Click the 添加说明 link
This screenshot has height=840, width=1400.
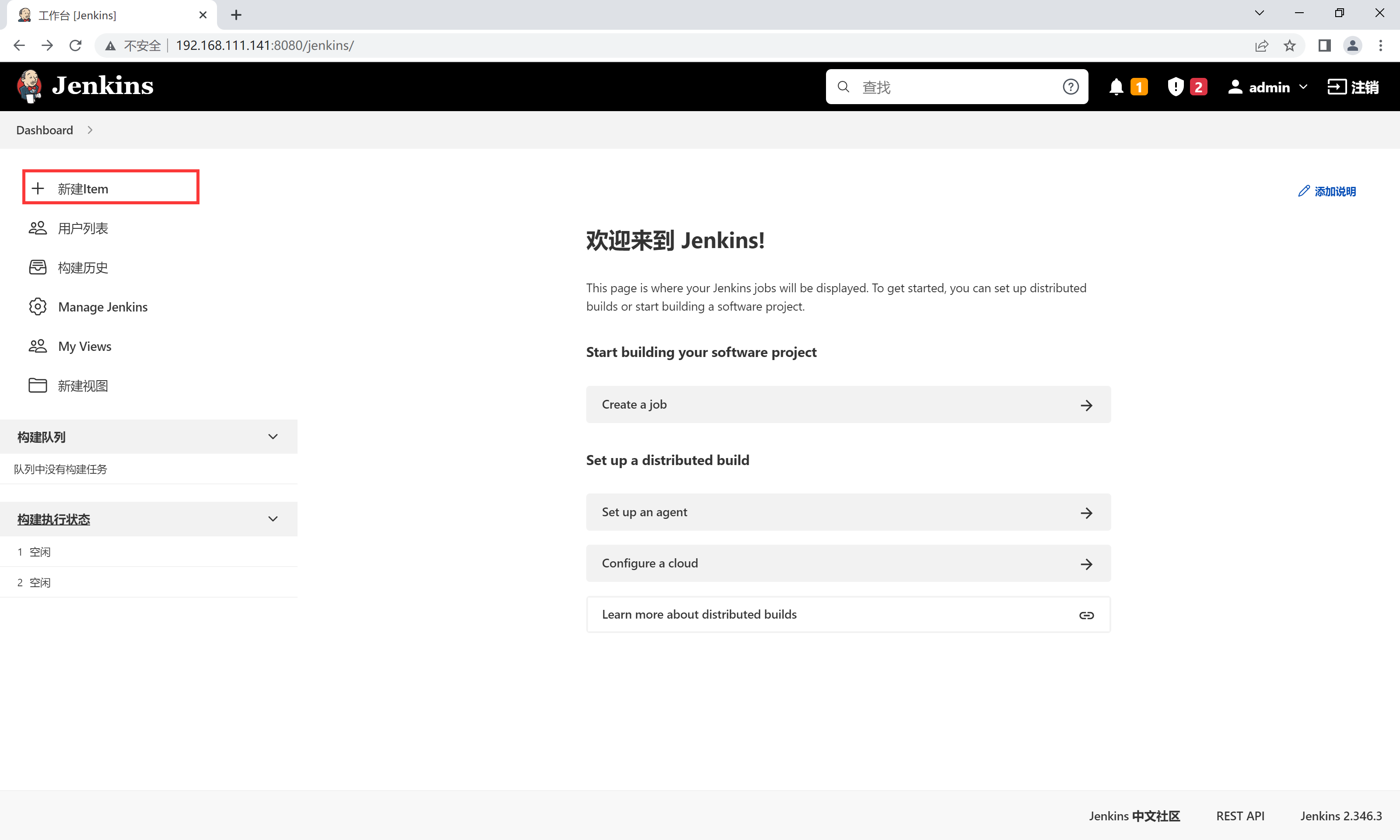(x=1326, y=191)
